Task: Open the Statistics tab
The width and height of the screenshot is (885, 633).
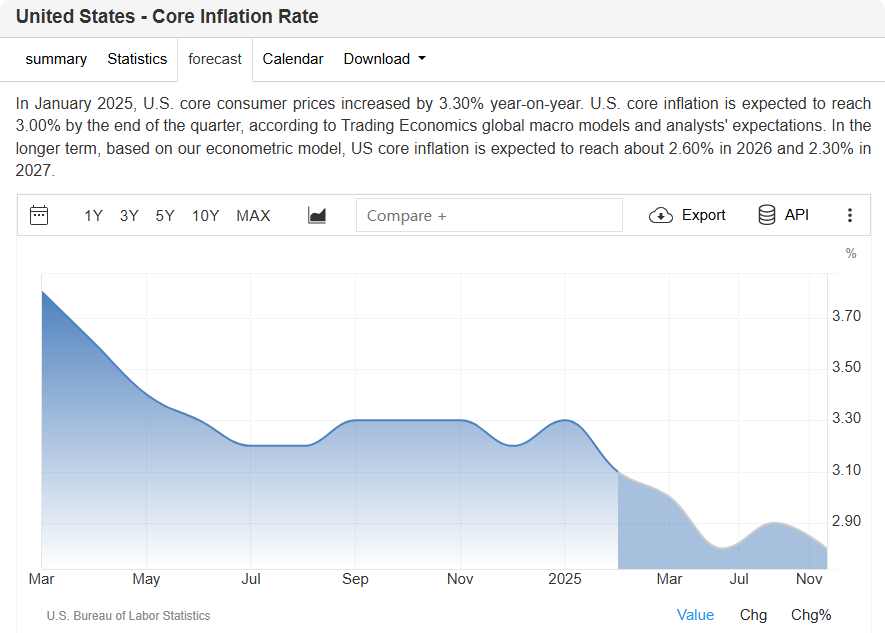Action: click(137, 59)
